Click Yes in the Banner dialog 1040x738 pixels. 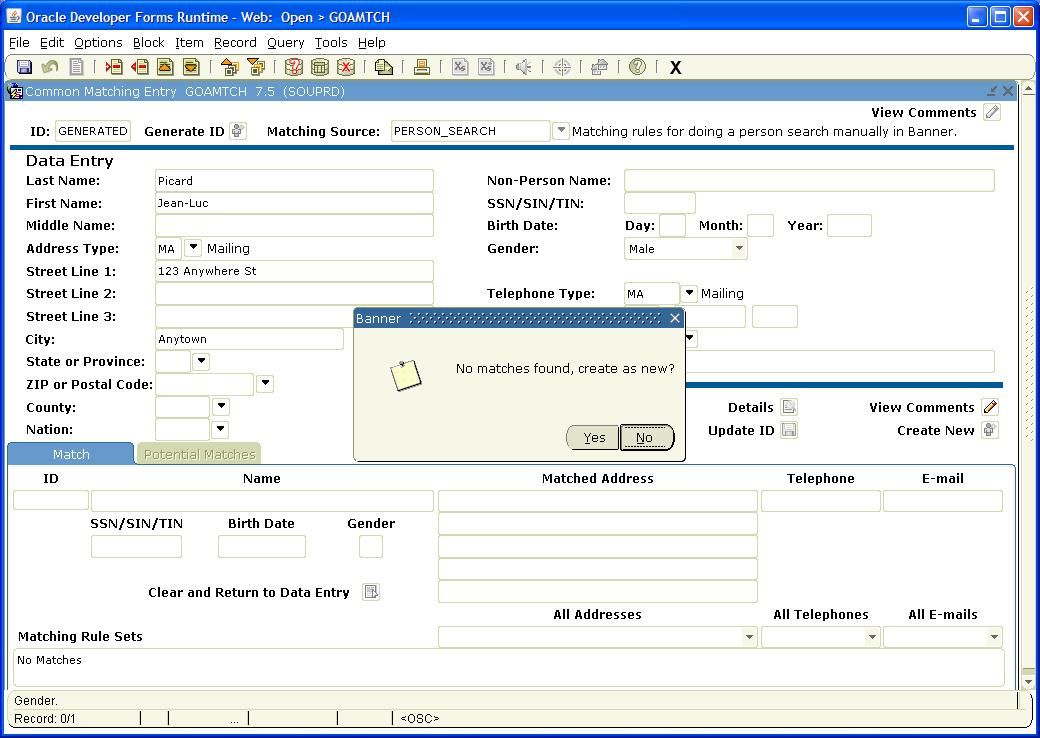click(x=593, y=438)
